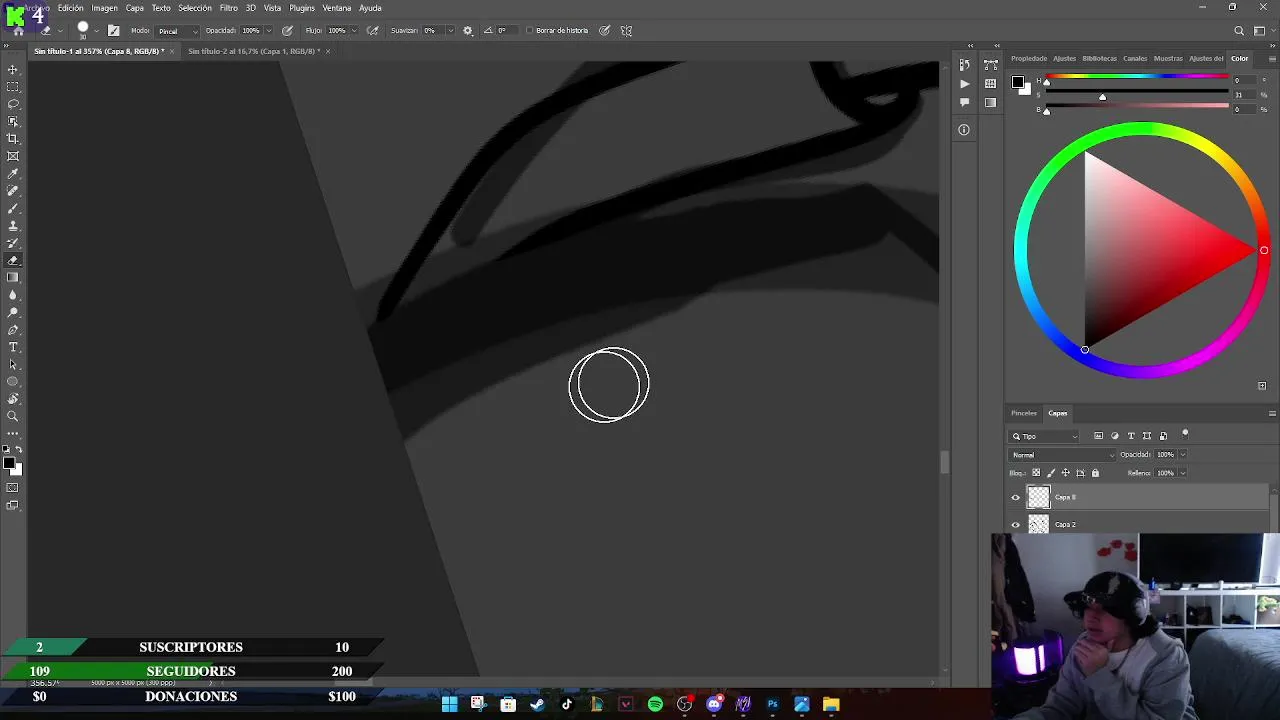Toggle lock all padlock
Image resolution: width=1280 pixels, height=720 pixels.
click(x=1095, y=473)
